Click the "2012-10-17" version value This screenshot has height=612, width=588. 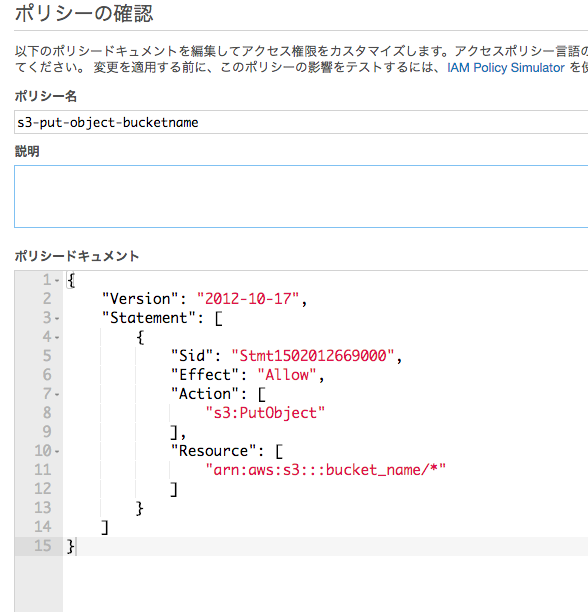click(x=248, y=299)
